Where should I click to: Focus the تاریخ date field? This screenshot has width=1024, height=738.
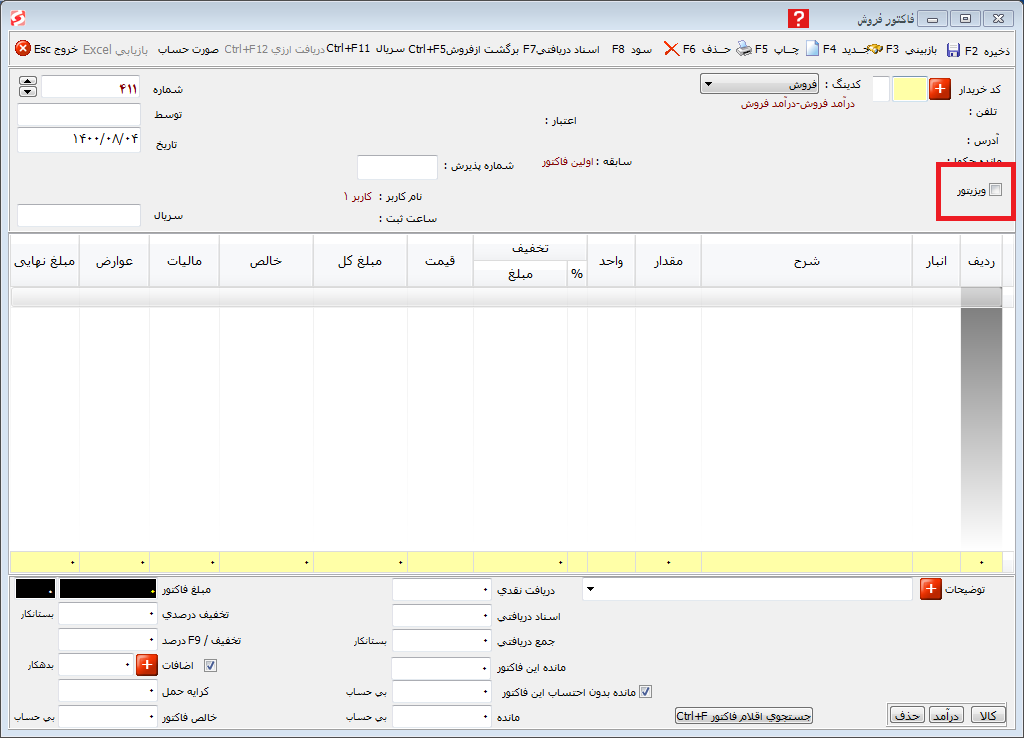coord(79,140)
